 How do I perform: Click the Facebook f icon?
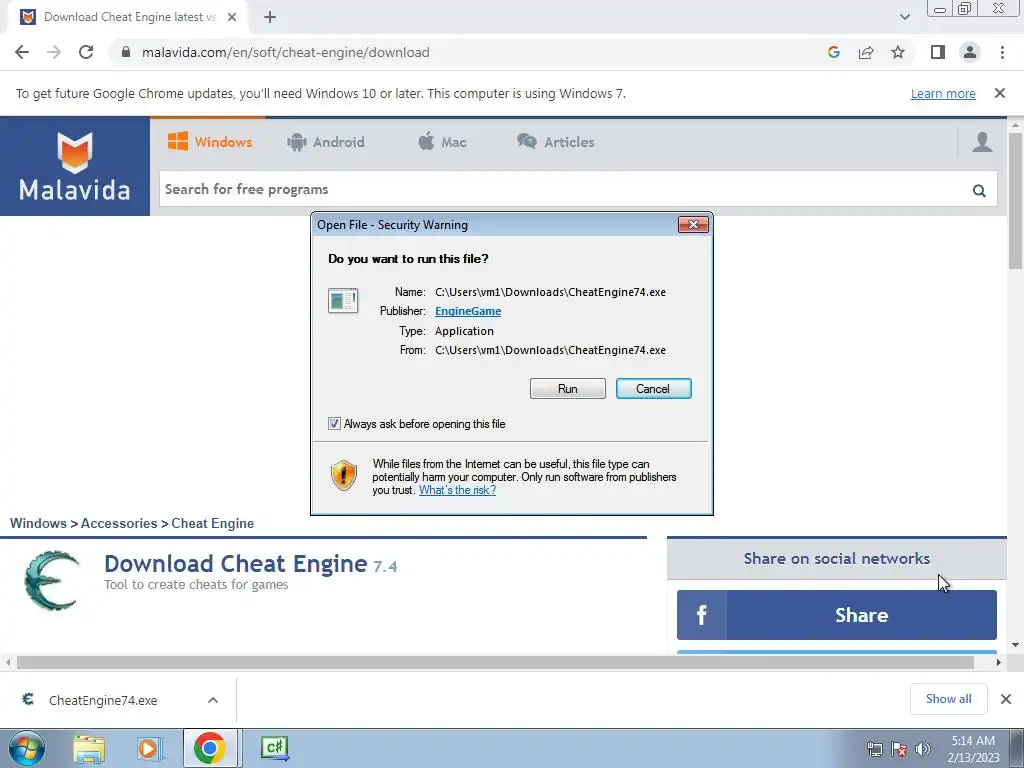701,615
